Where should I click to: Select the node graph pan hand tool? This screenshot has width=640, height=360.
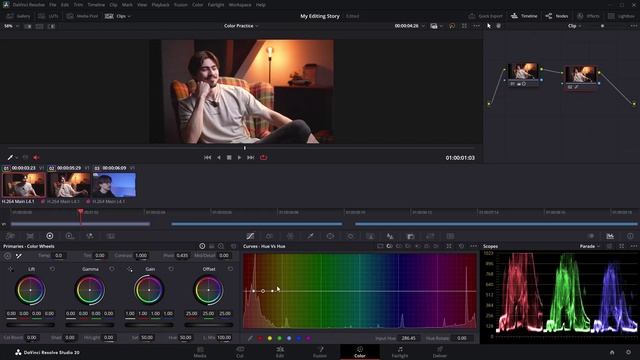coord(498,26)
